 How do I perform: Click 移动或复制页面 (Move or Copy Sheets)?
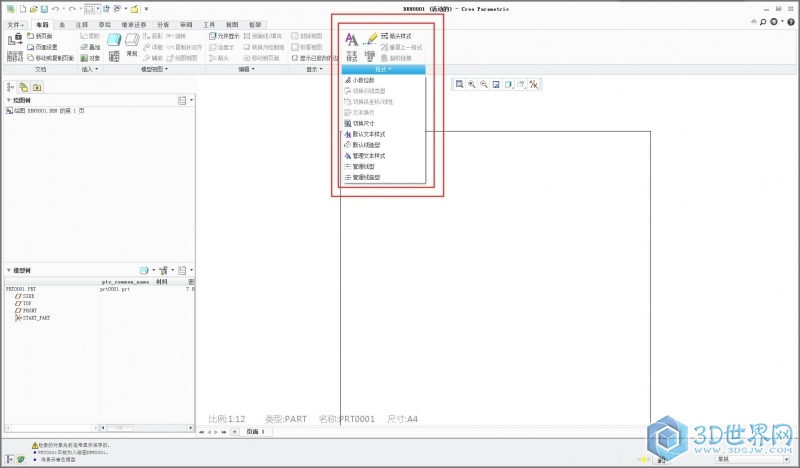(51, 58)
